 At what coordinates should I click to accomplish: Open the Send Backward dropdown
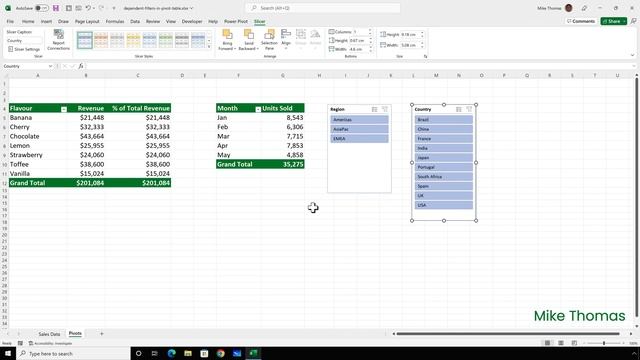[248, 49]
